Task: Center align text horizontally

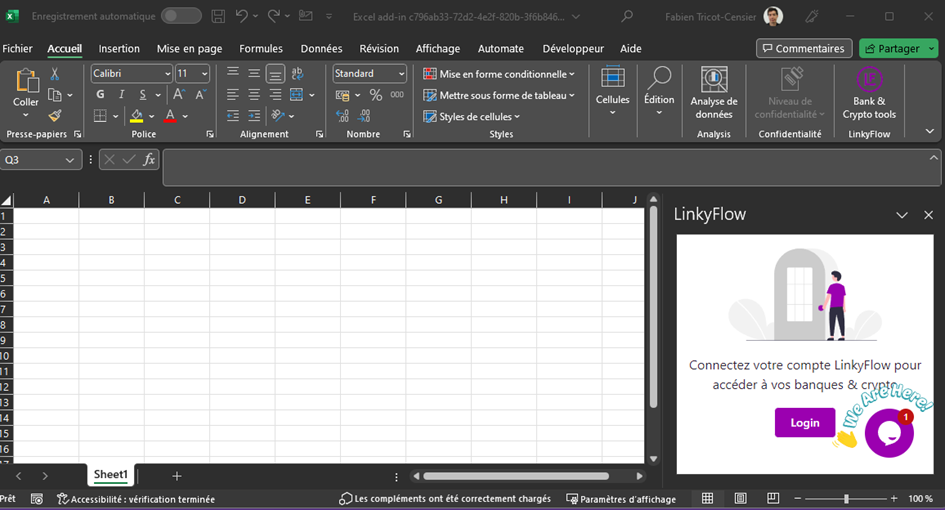Action: point(254,95)
